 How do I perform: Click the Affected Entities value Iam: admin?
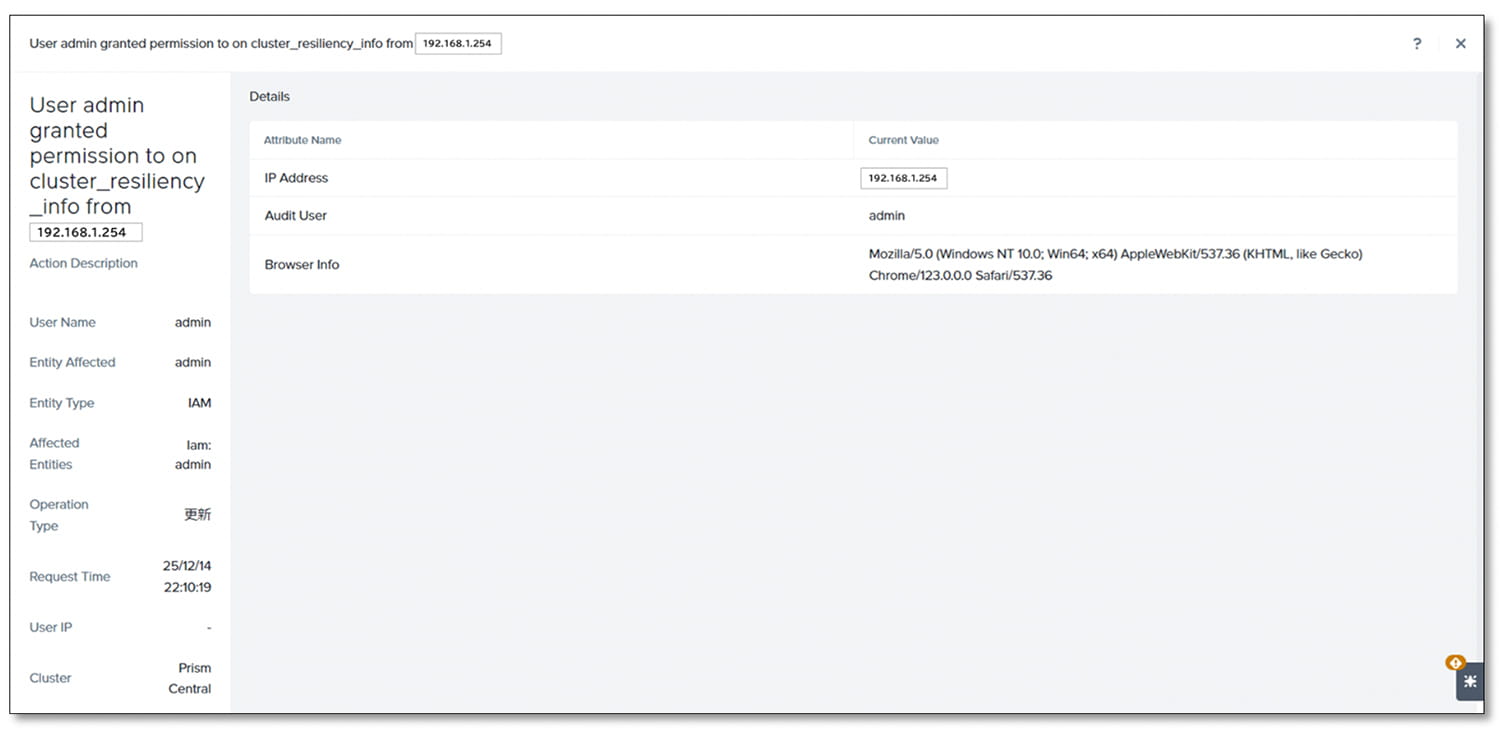195,454
